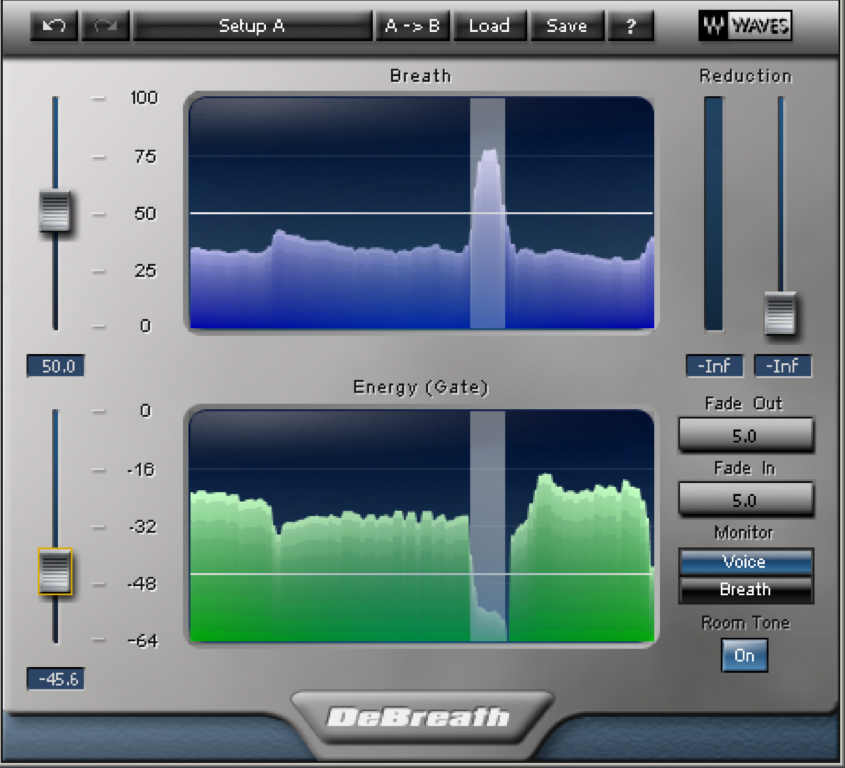Click the Breath threshold slider handle
The width and height of the screenshot is (845, 768).
(55, 211)
